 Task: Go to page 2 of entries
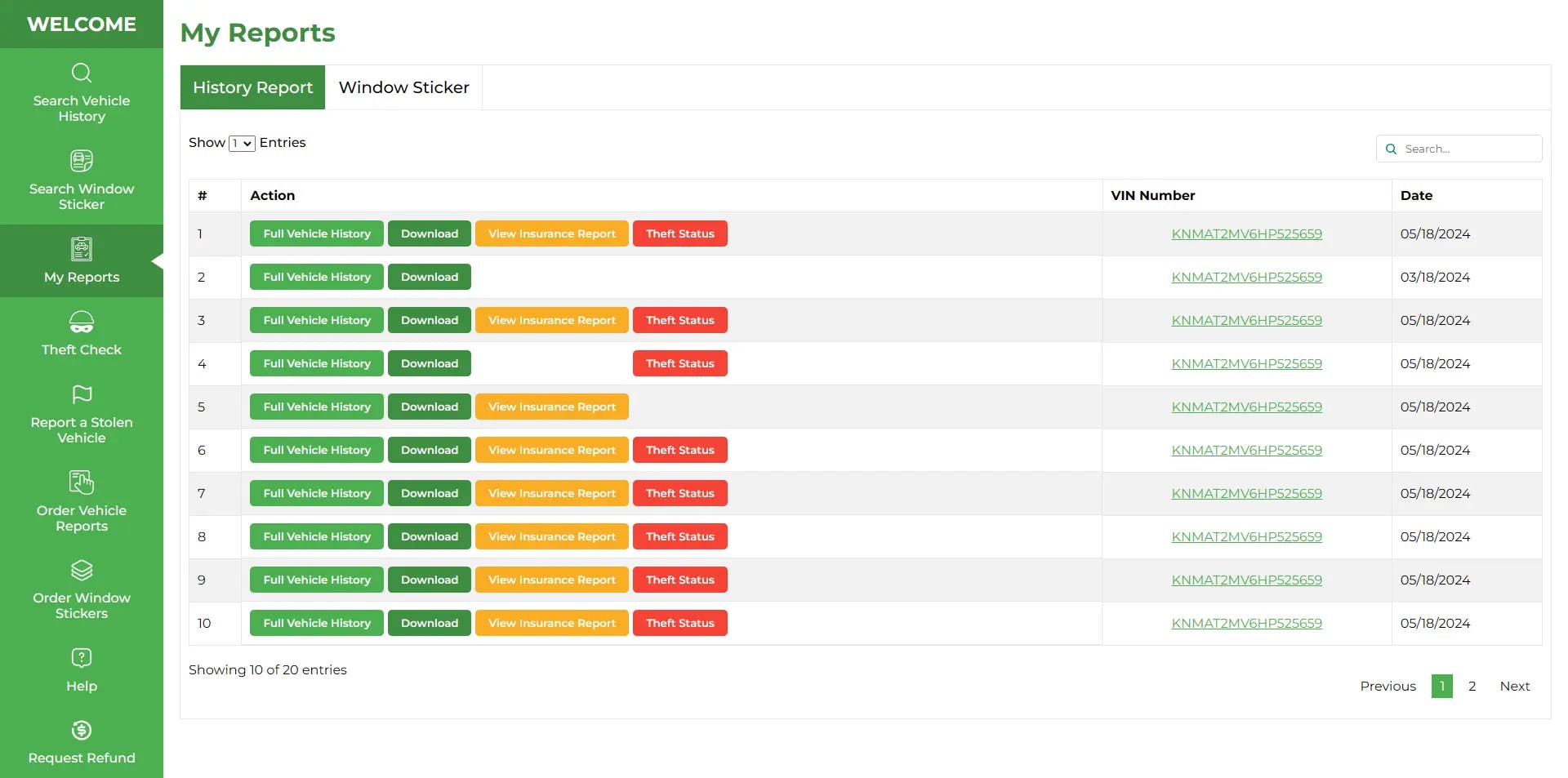click(1472, 686)
